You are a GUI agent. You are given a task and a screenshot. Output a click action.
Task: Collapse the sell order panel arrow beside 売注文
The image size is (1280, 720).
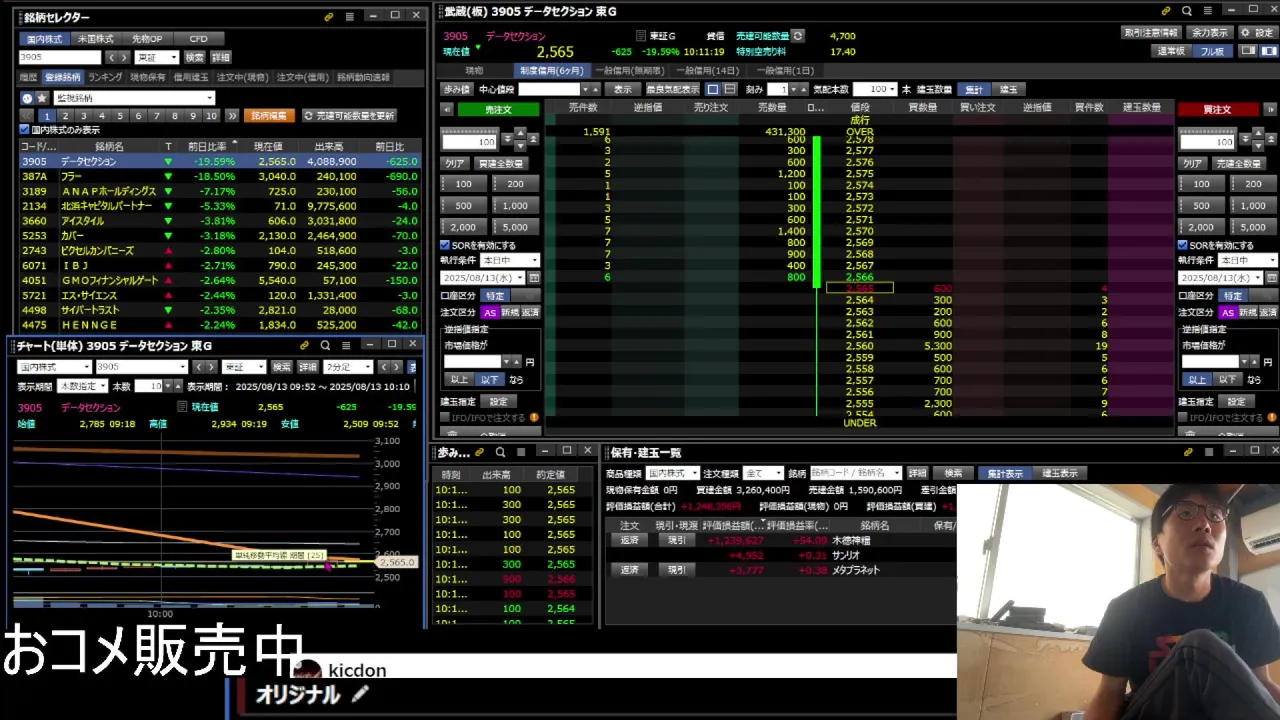(x=447, y=109)
